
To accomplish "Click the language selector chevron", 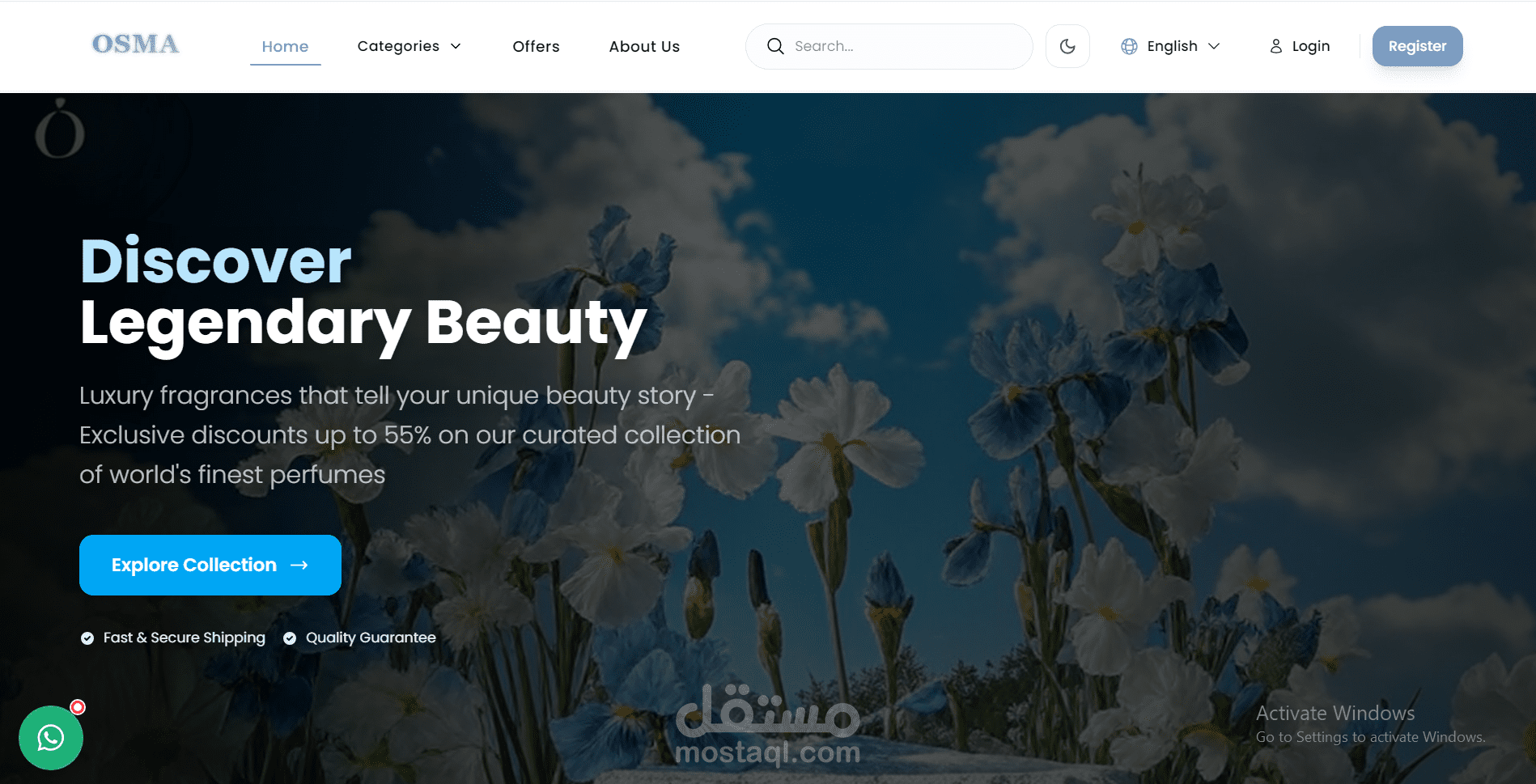I will point(1214,46).
